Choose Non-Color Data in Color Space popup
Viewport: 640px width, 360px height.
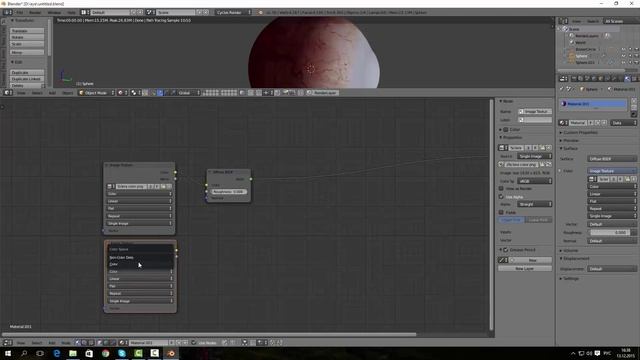pyautogui.click(x=141, y=258)
